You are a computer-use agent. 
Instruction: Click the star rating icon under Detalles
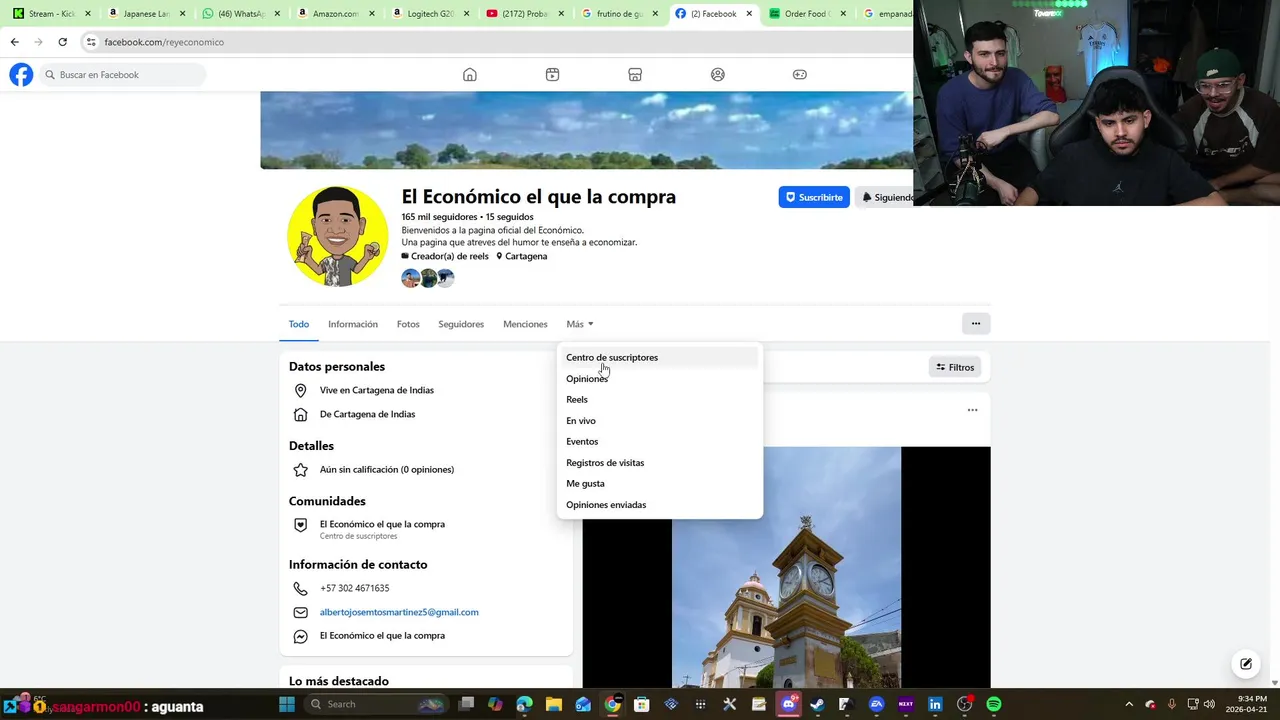tap(300, 469)
